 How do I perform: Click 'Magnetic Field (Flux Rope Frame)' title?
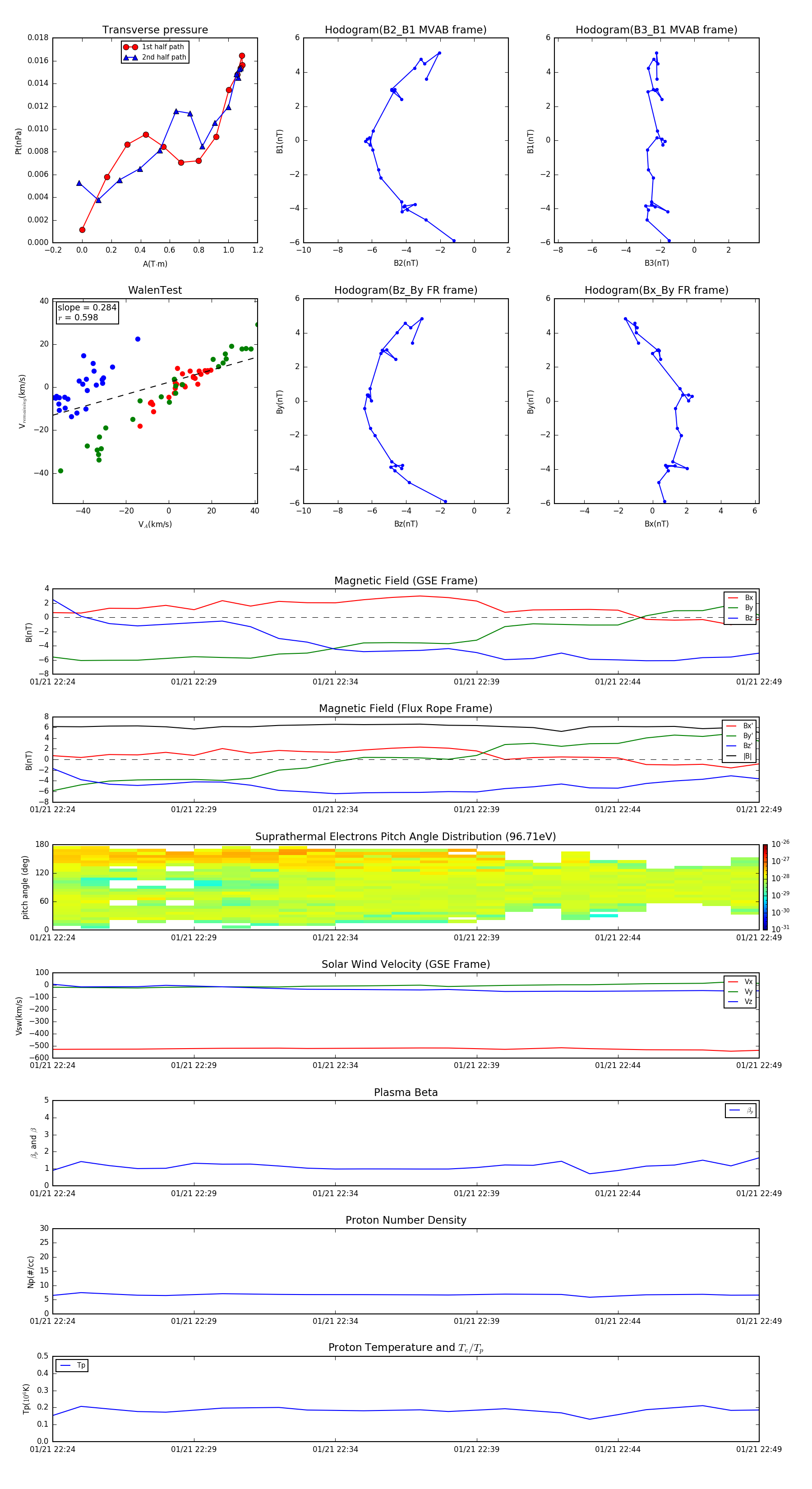(406, 709)
